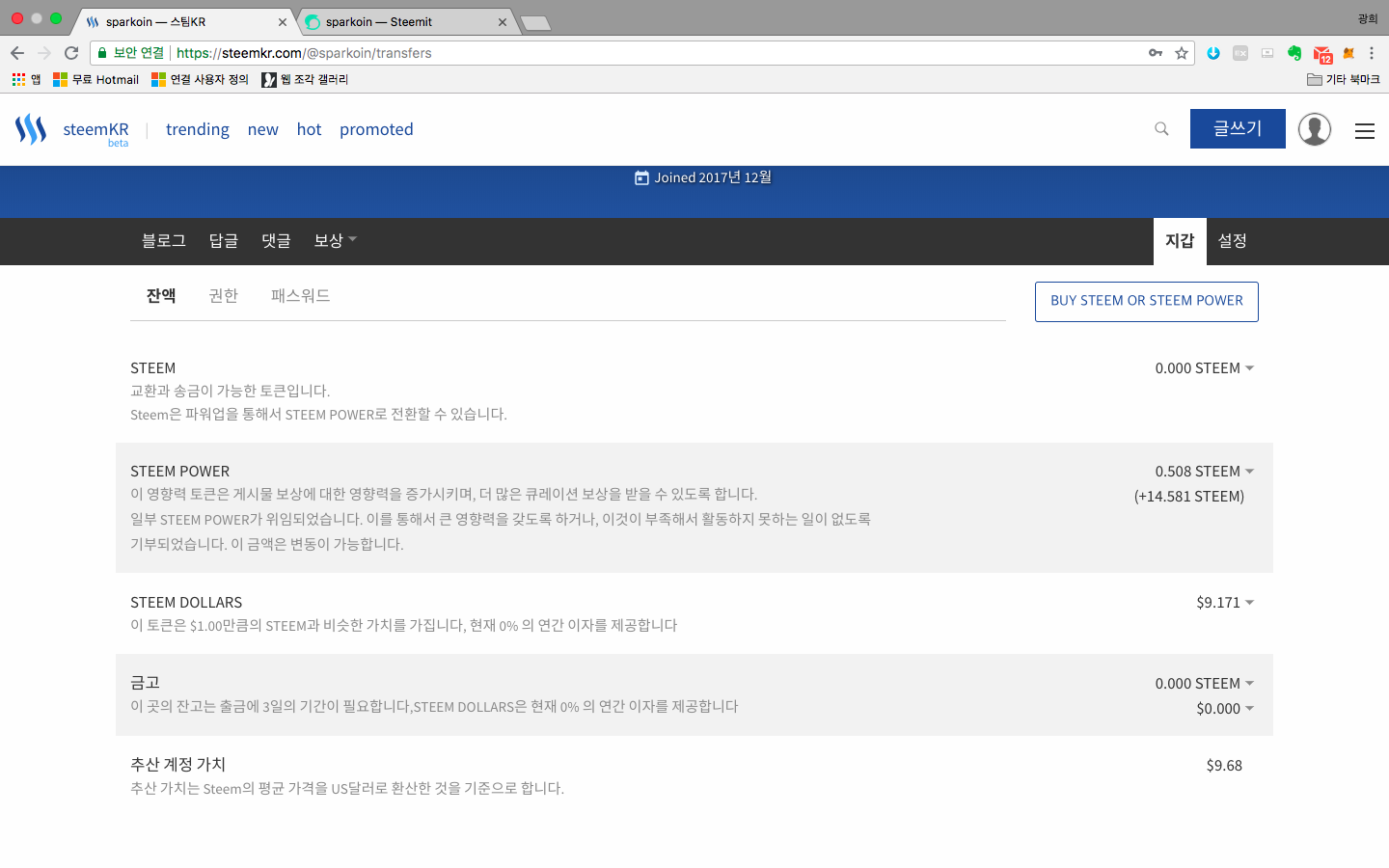This screenshot has width=1389, height=868.
Task: Open Chrome three-dot menu
Action: [1372, 53]
